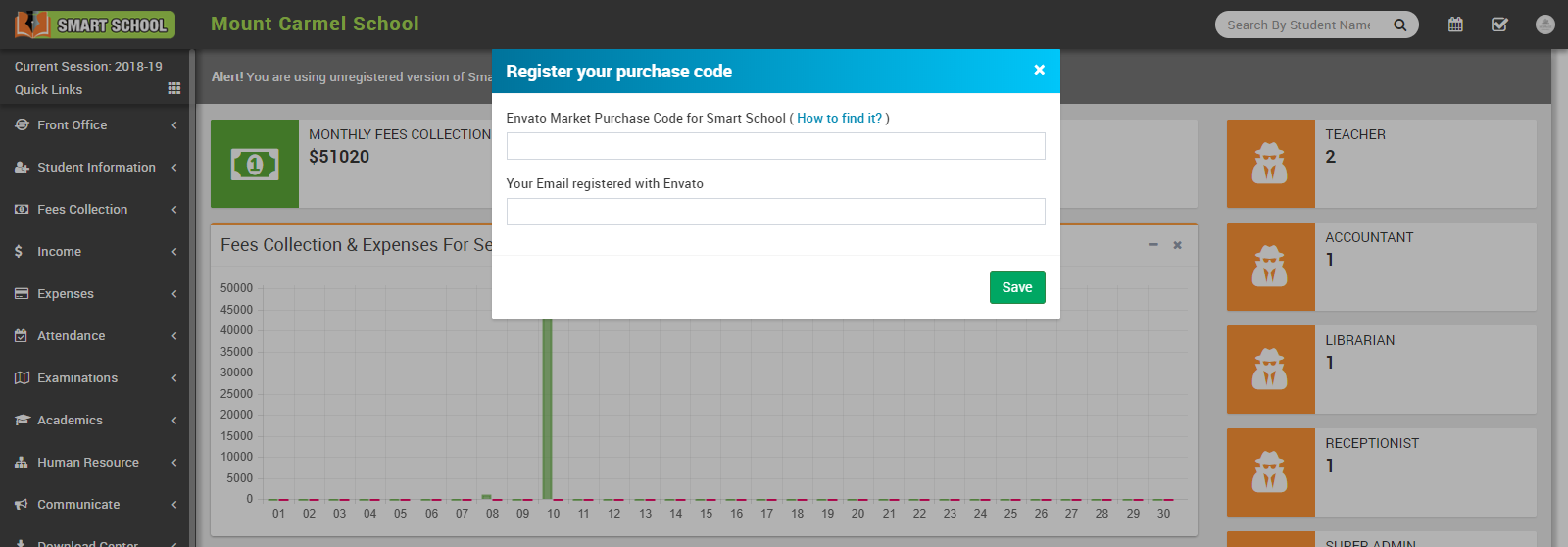Click the Monthly Fees Collection money icon
1568x547 pixels.
(x=255, y=164)
